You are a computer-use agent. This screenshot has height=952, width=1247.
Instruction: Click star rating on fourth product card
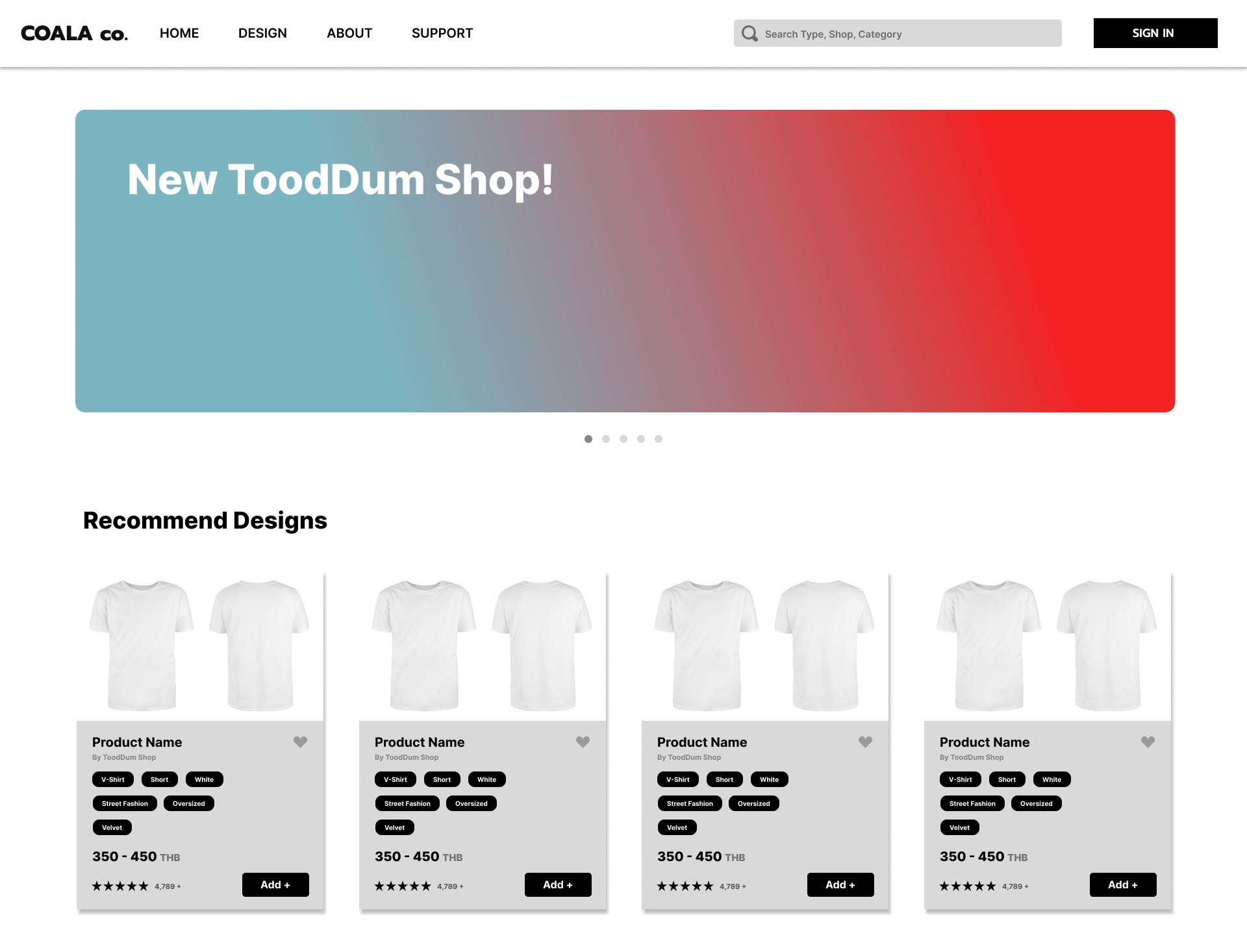(x=968, y=886)
